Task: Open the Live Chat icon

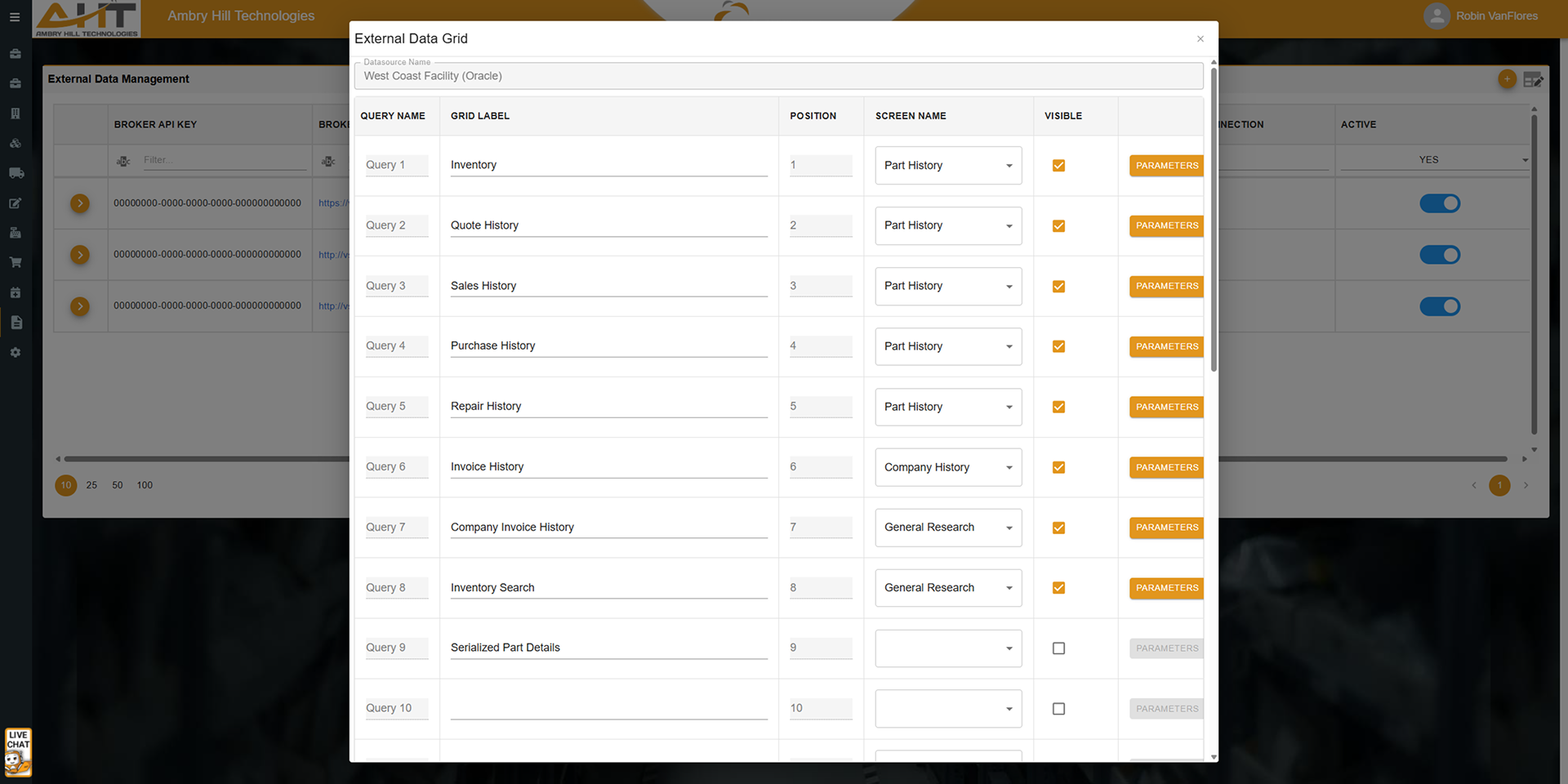Action: (18, 752)
